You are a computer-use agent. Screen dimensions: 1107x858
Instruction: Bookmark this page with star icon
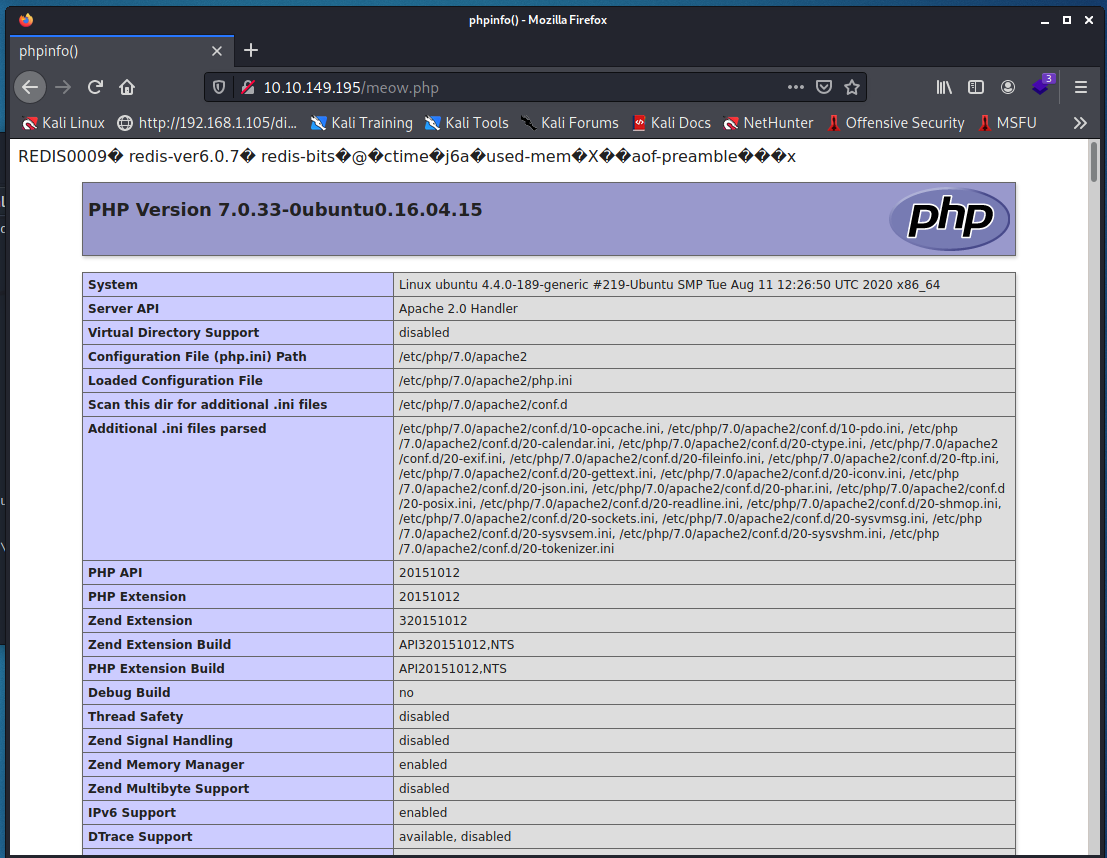click(852, 87)
